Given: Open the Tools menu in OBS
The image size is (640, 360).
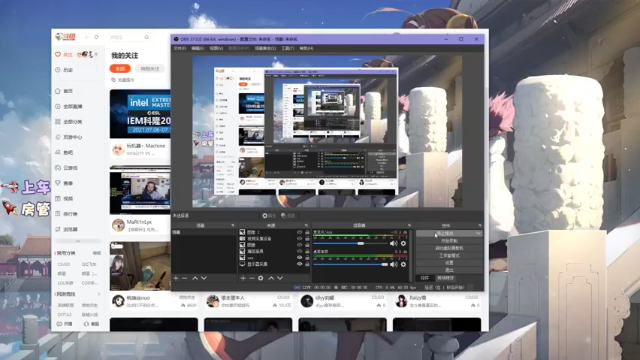Looking at the screenshot, I should [288, 48].
